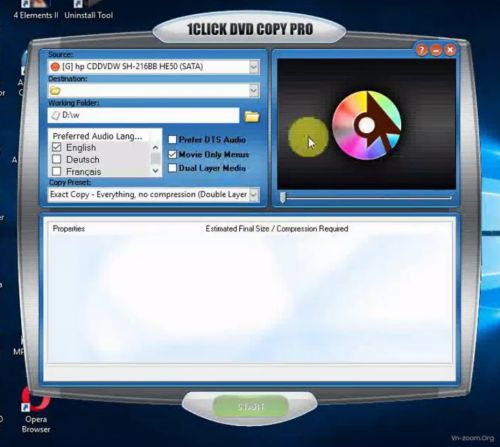Minimize the 1Click DVD Copy Pro window
This screenshot has height=447, width=500.
pos(436,50)
